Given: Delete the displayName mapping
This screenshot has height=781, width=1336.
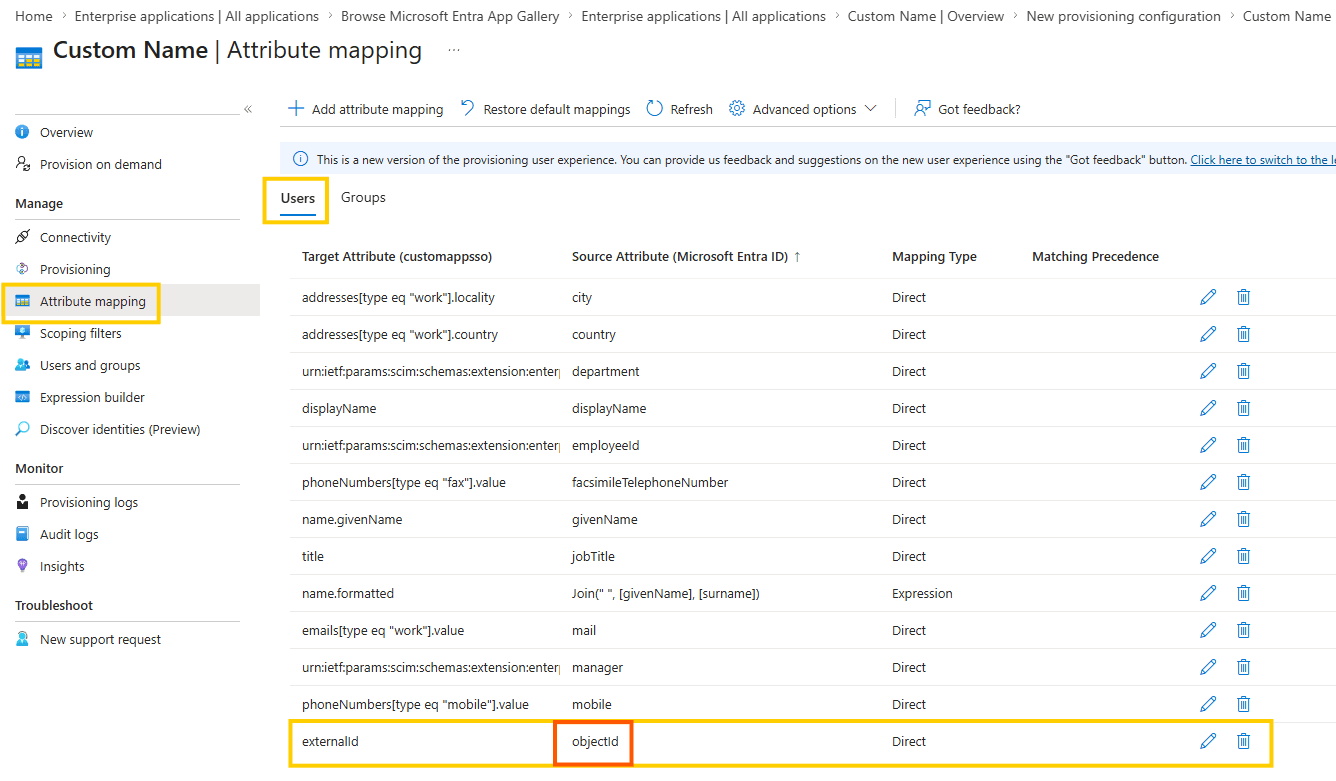Looking at the screenshot, I should coord(1243,408).
